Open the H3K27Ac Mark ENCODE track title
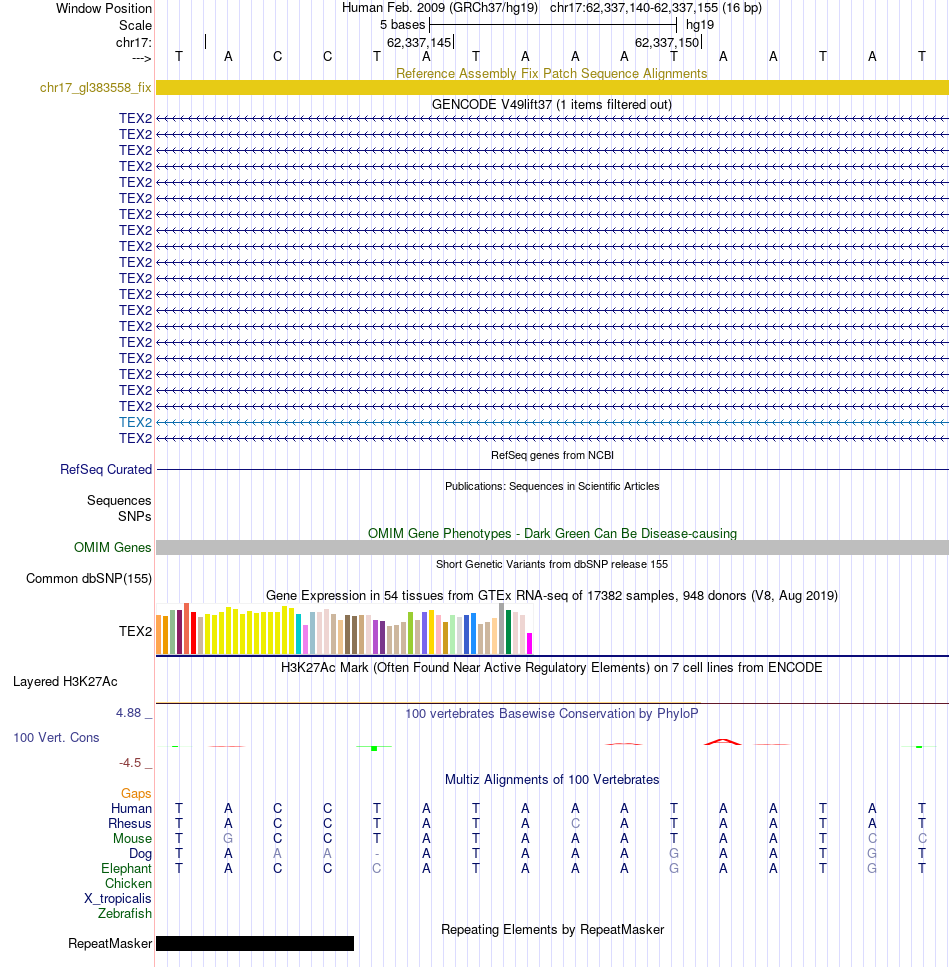Viewport: 950px width, 967px height. pyautogui.click(x=551, y=668)
